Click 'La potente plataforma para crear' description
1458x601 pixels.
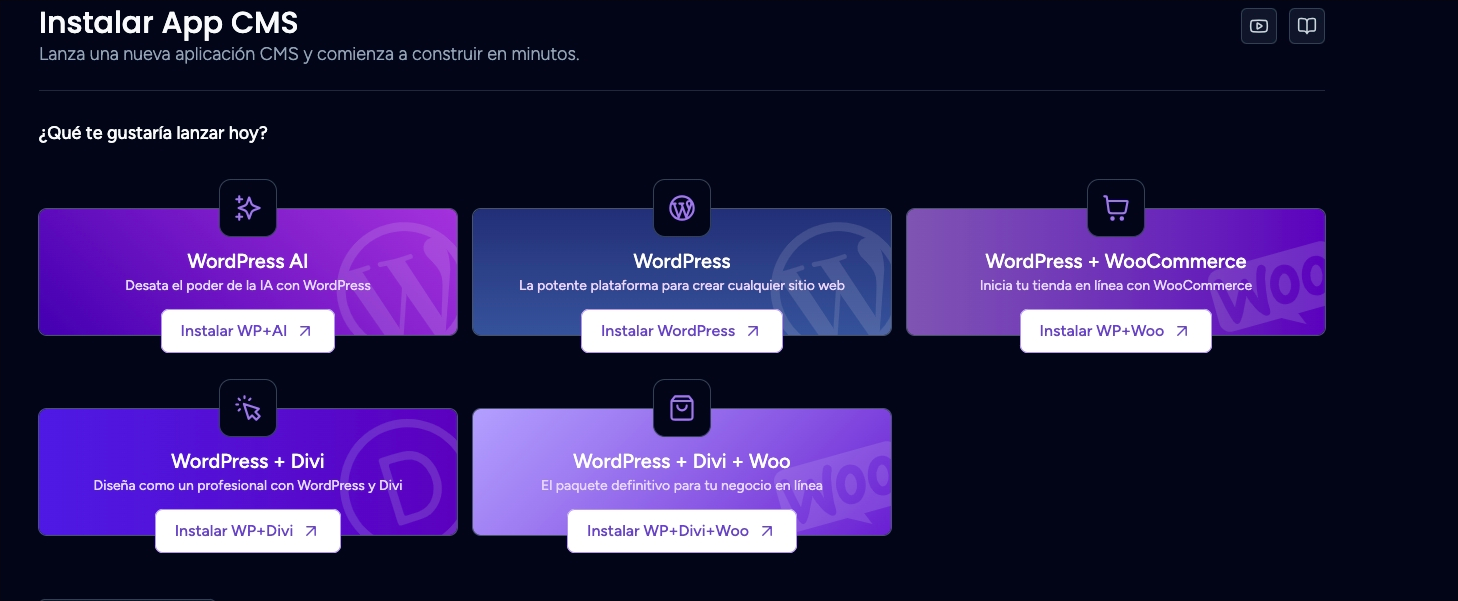(x=682, y=286)
